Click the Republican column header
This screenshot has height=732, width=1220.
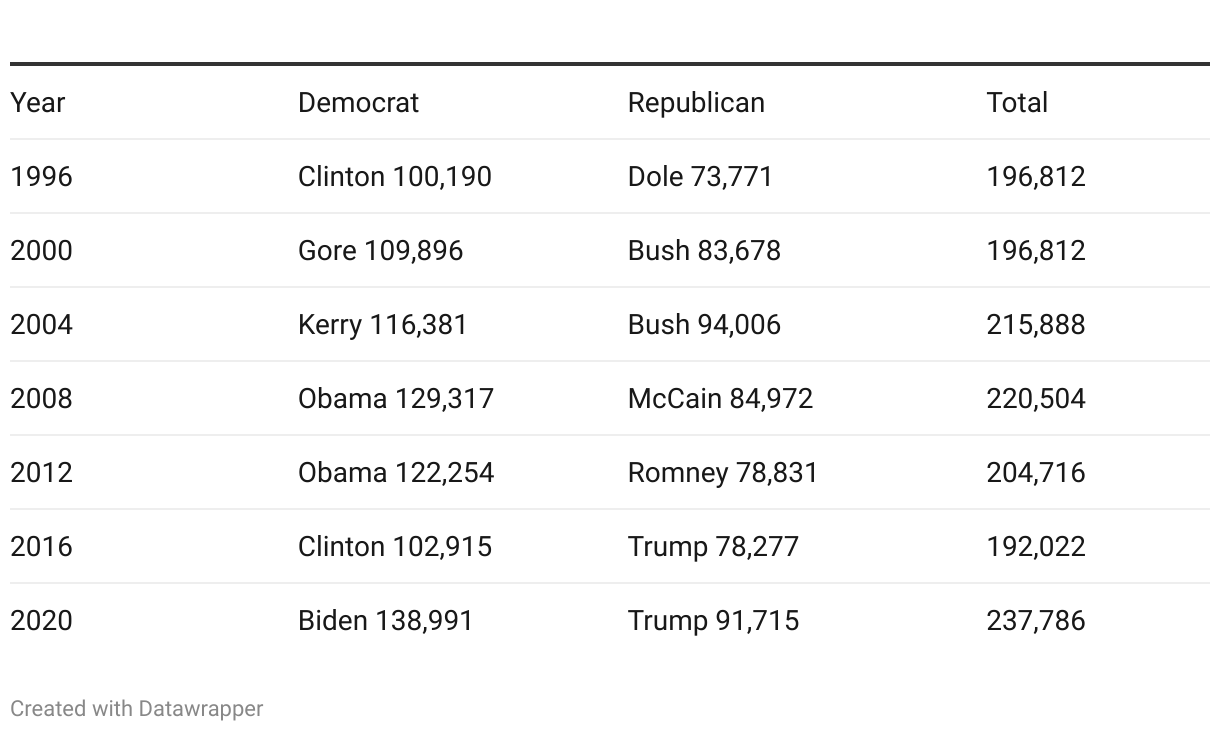coord(696,103)
